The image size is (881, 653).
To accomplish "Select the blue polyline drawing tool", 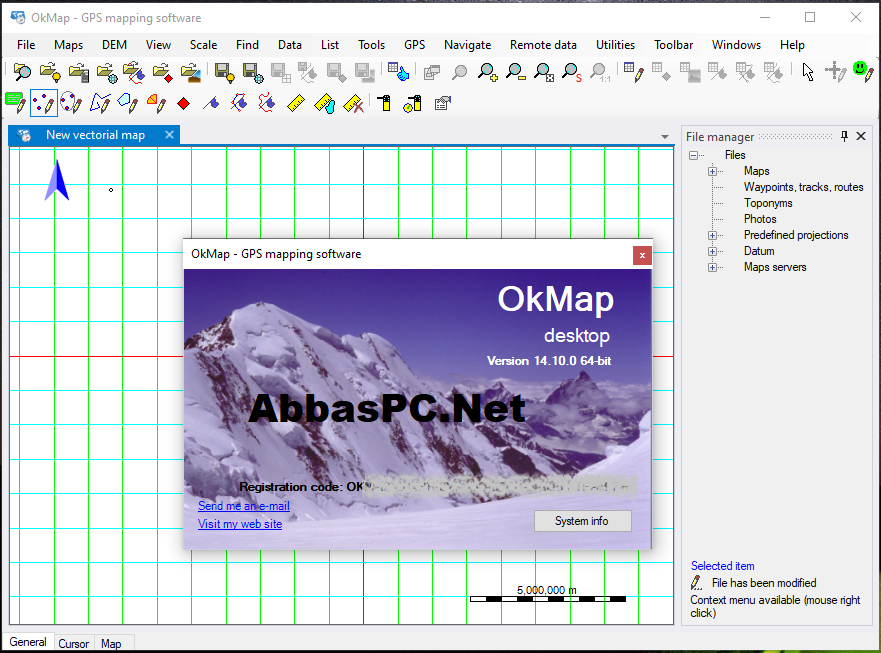I will [x=99, y=103].
